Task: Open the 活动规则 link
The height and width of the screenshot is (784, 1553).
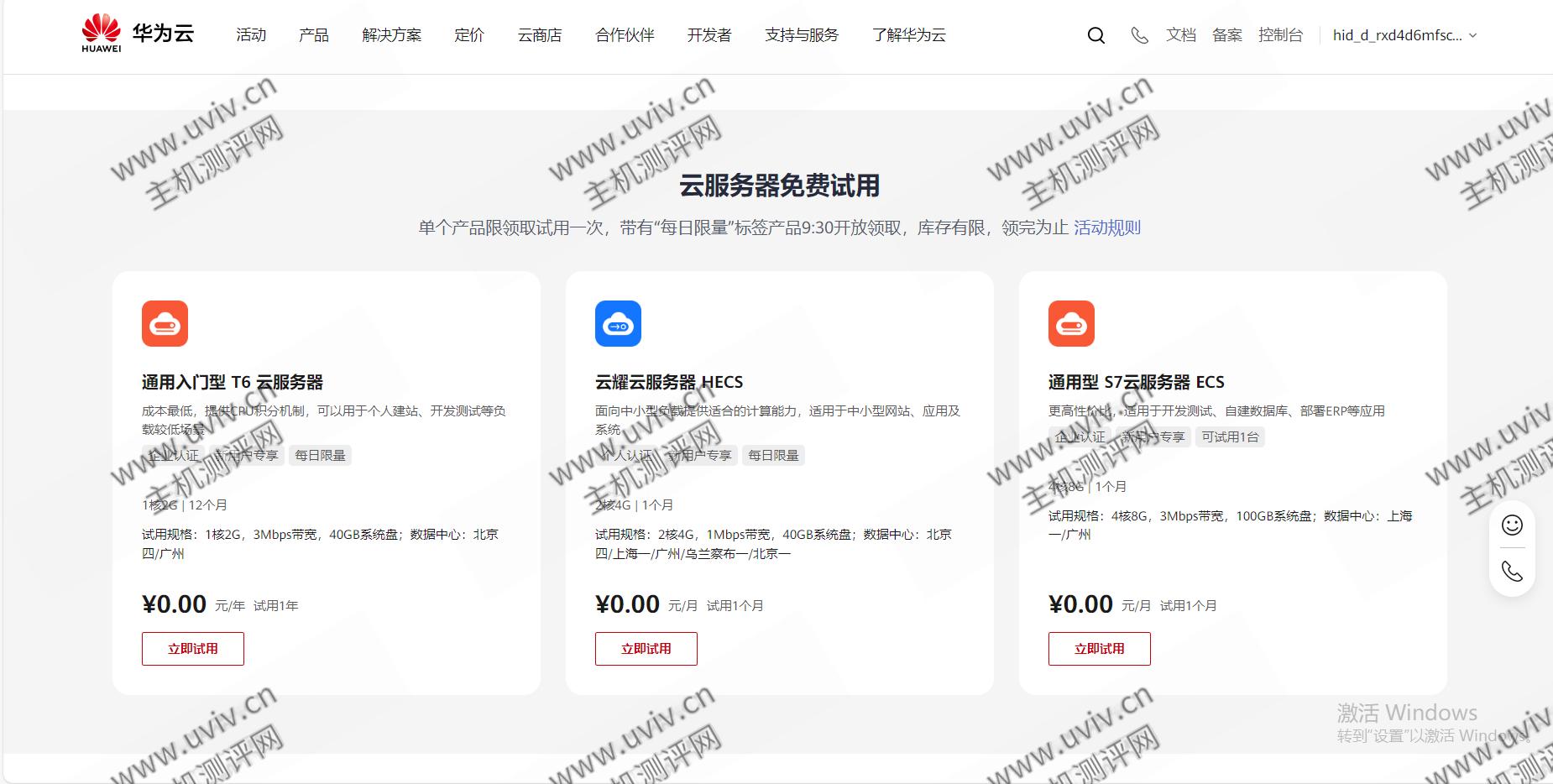Action: (1106, 227)
